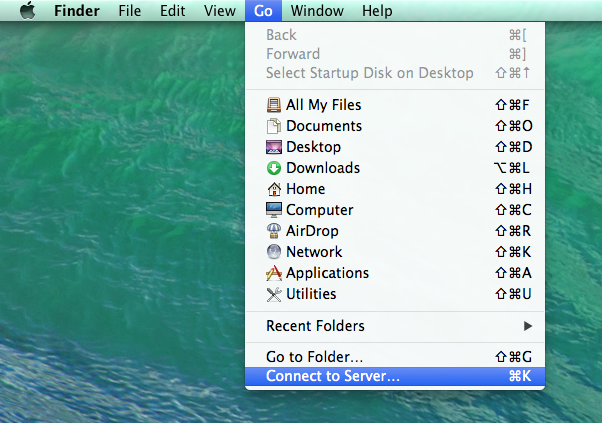Open the Apple menu logo
This screenshot has width=602, height=423.
[x=28, y=10]
